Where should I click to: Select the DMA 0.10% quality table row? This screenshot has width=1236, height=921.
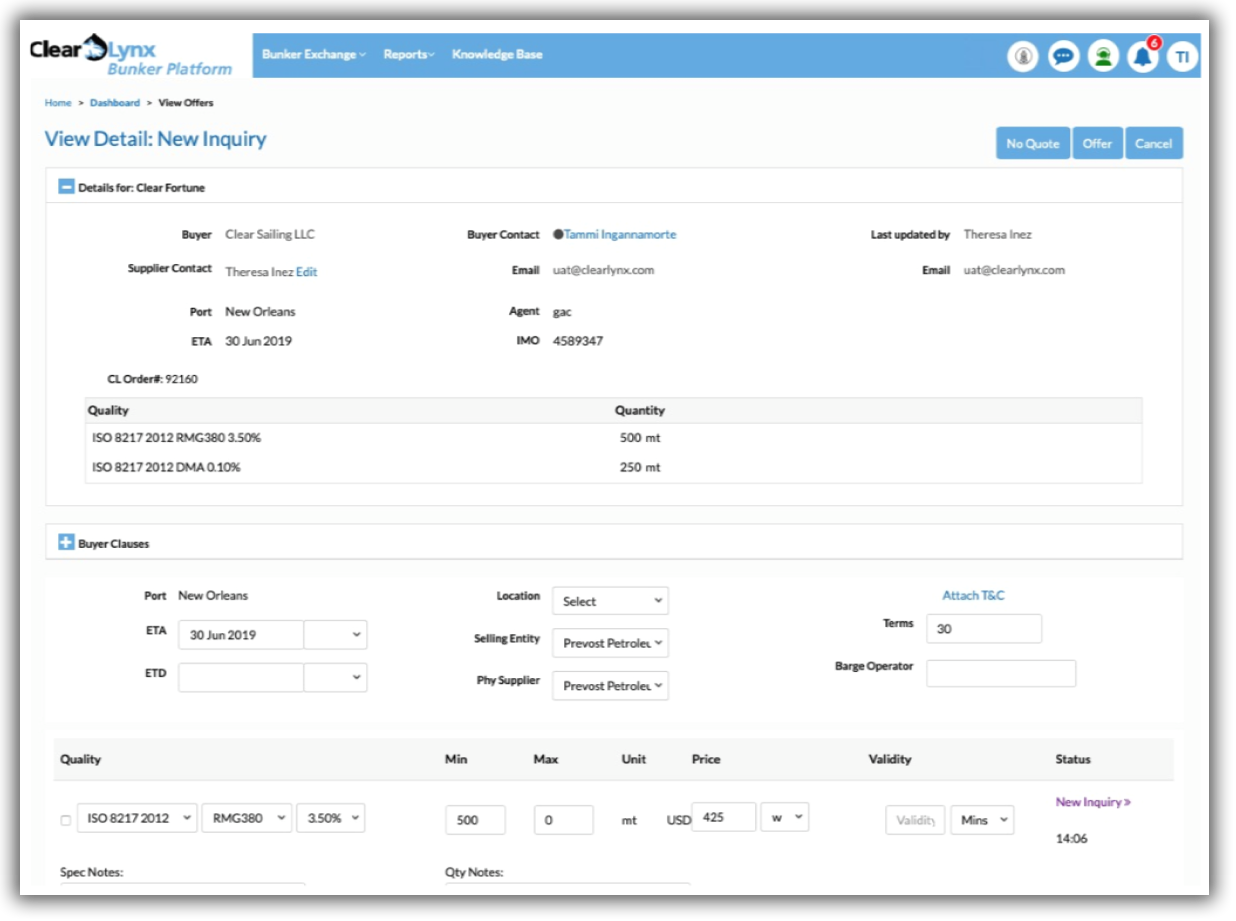pos(613,468)
